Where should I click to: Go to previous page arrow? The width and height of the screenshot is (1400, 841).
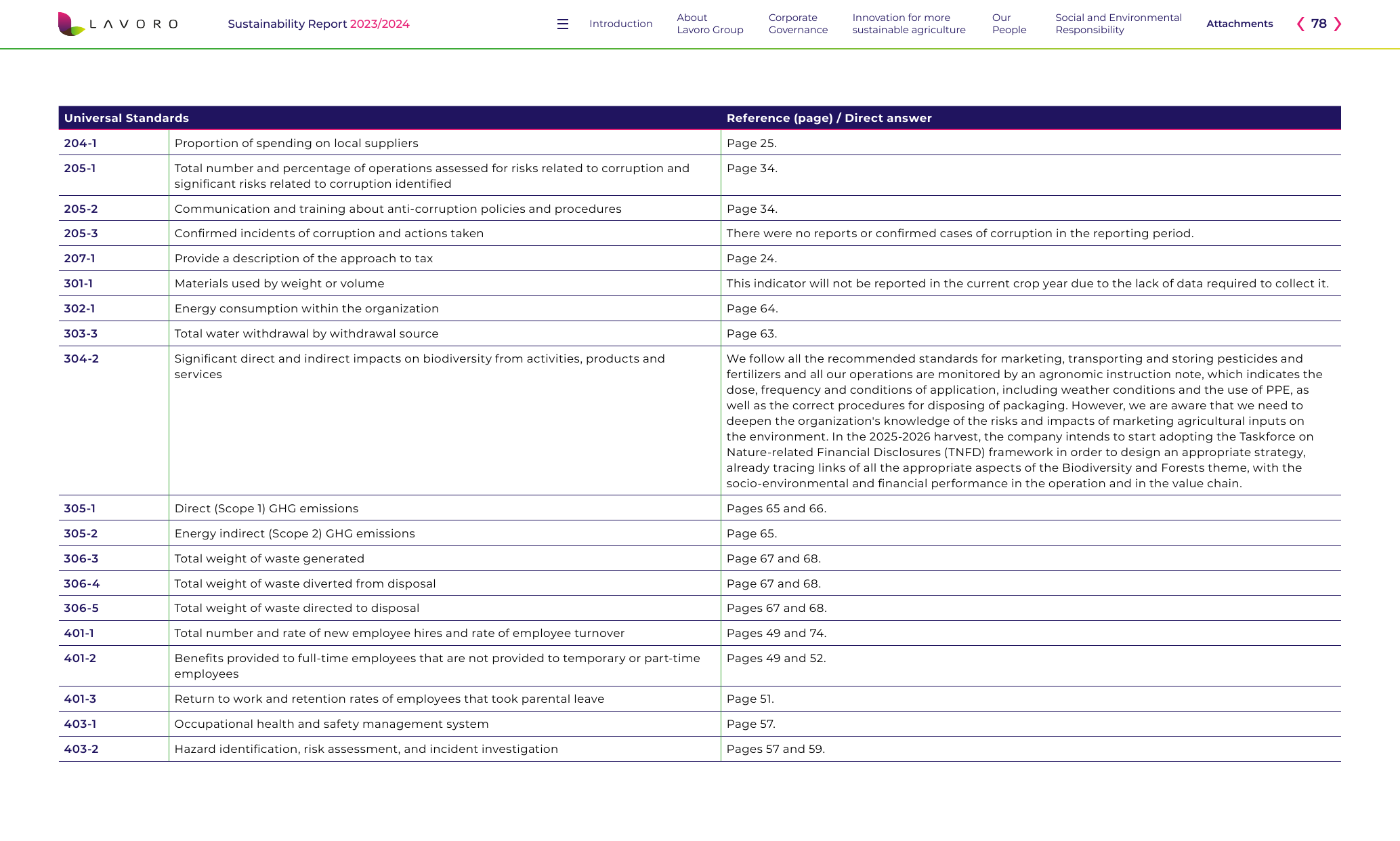click(1300, 24)
